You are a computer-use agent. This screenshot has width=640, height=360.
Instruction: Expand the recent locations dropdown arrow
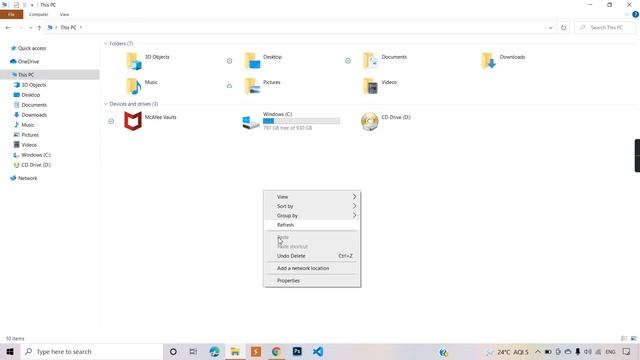[31, 27]
